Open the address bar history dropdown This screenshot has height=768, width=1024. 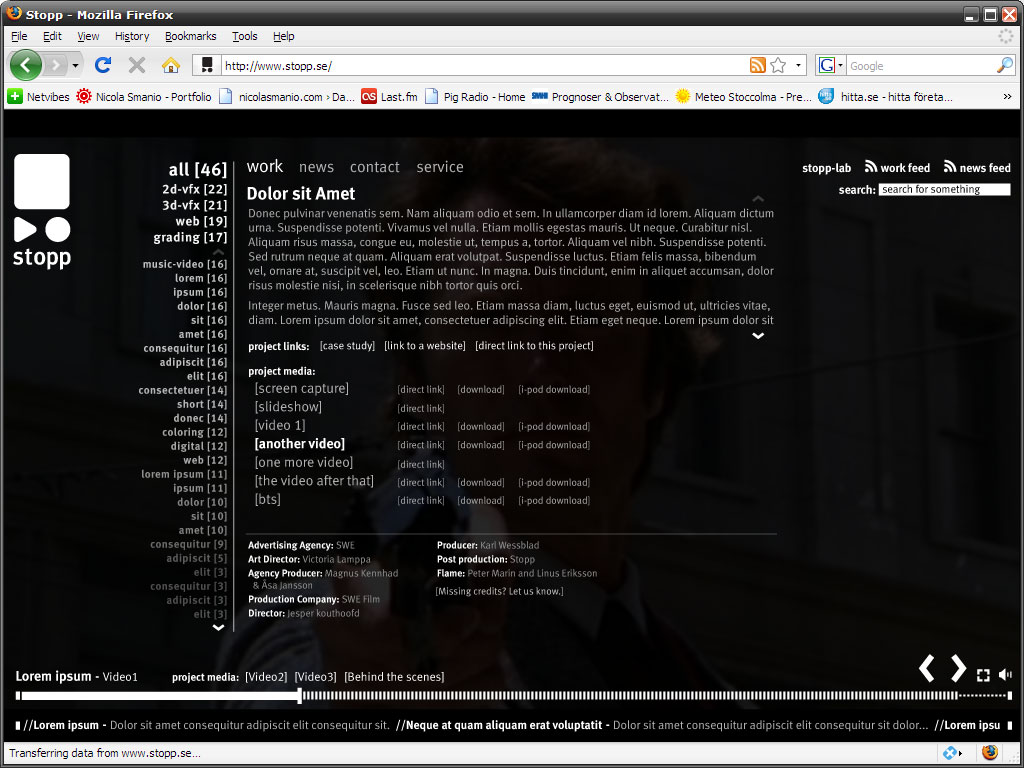pyautogui.click(x=798, y=65)
